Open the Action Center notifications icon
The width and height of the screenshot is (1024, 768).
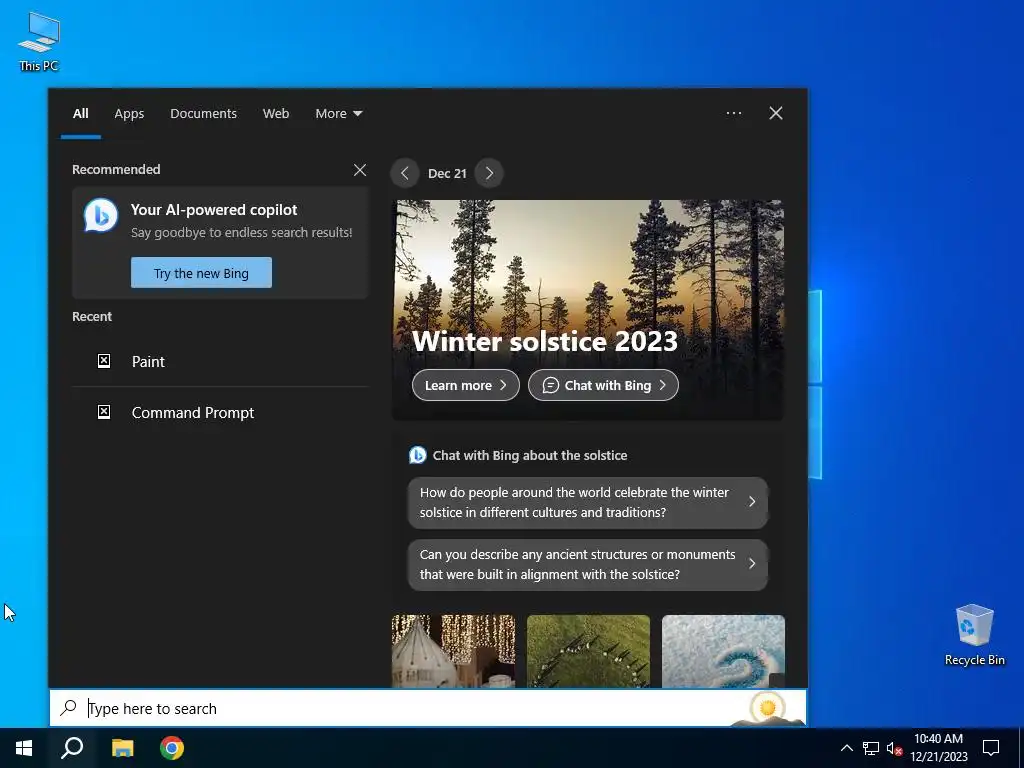pos(991,748)
